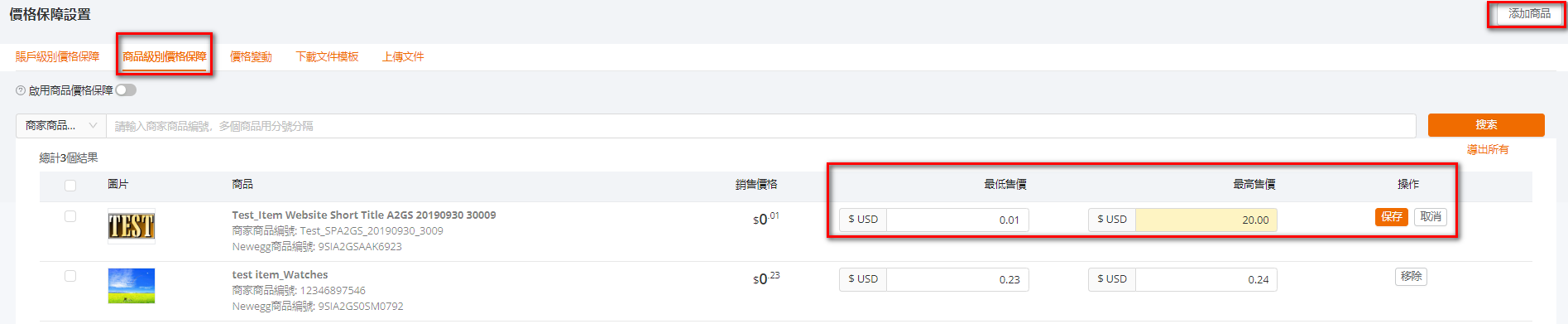Remove the watches item with 移除 button
Image resolution: width=1568 pixels, height=324 pixels.
click(1411, 277)
